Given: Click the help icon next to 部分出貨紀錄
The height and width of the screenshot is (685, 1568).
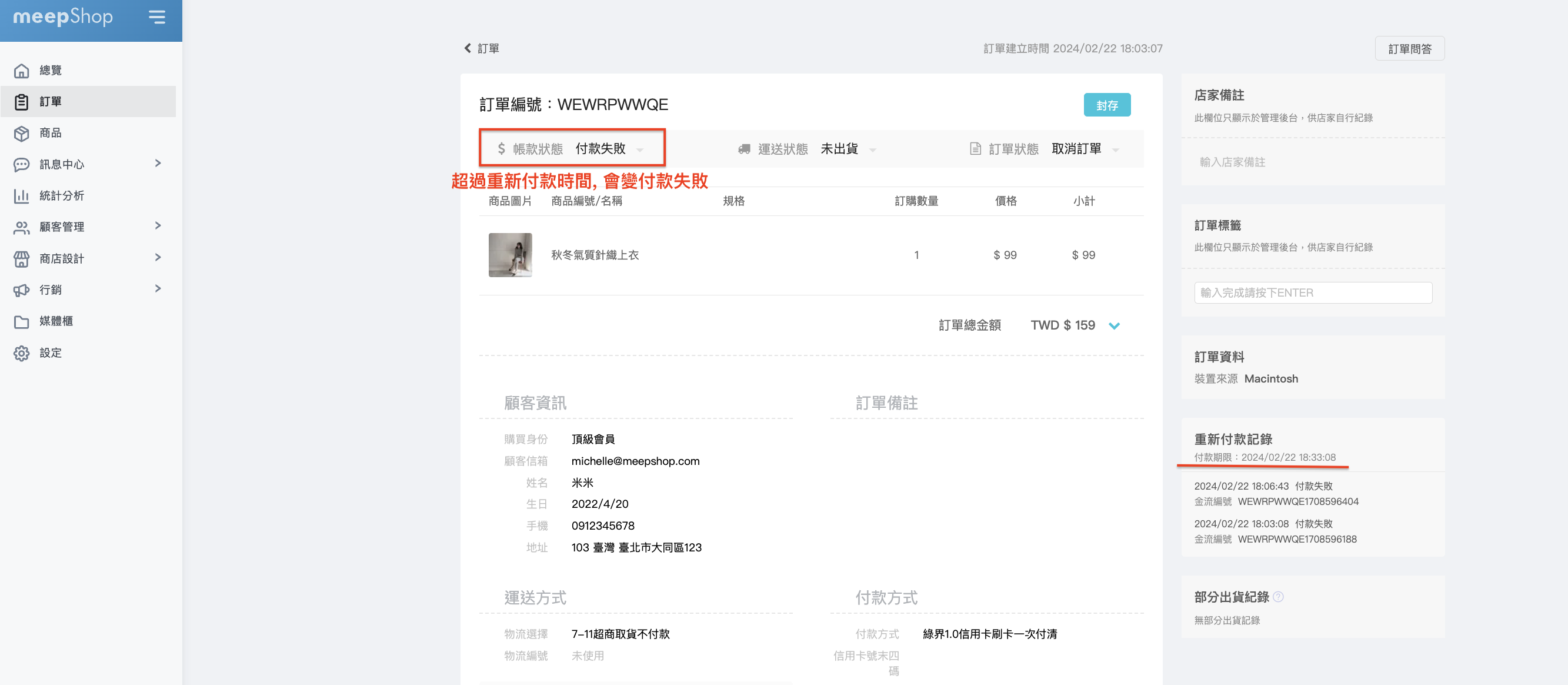Looking at the screenshot, I should tap(1278, 597).
